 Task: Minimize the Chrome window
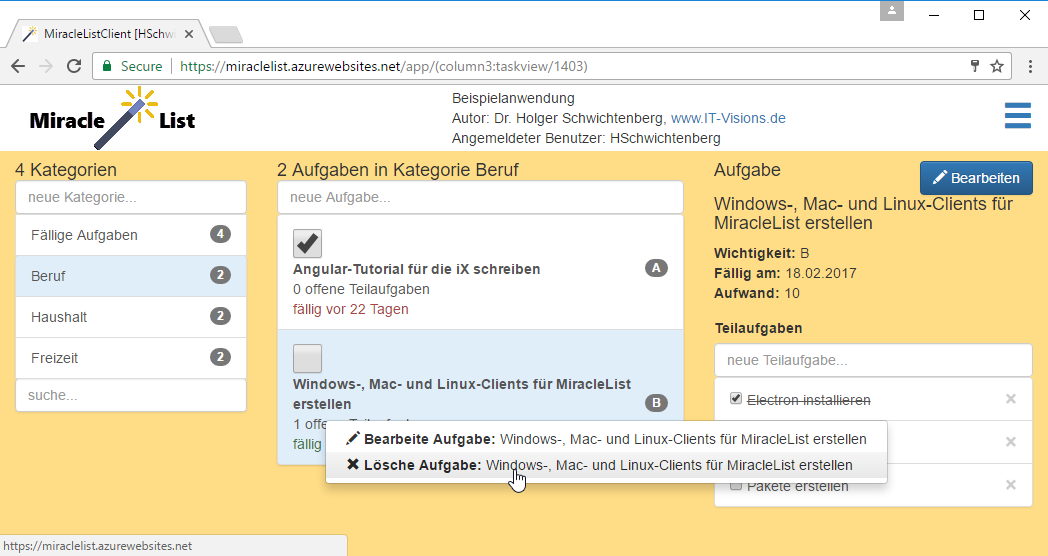[x=934, y=15]
